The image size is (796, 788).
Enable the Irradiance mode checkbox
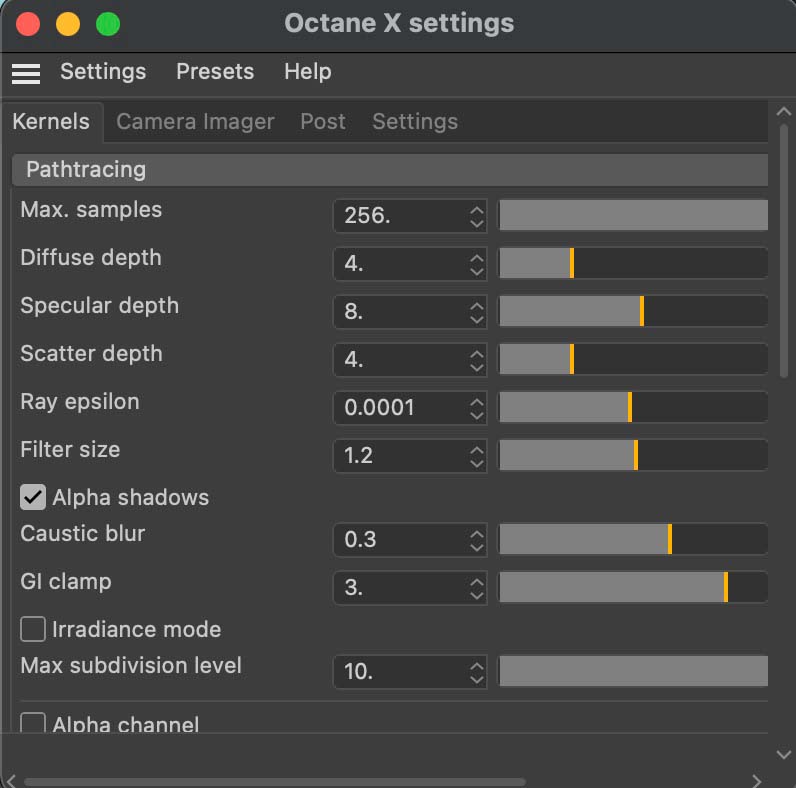[33, 629]
